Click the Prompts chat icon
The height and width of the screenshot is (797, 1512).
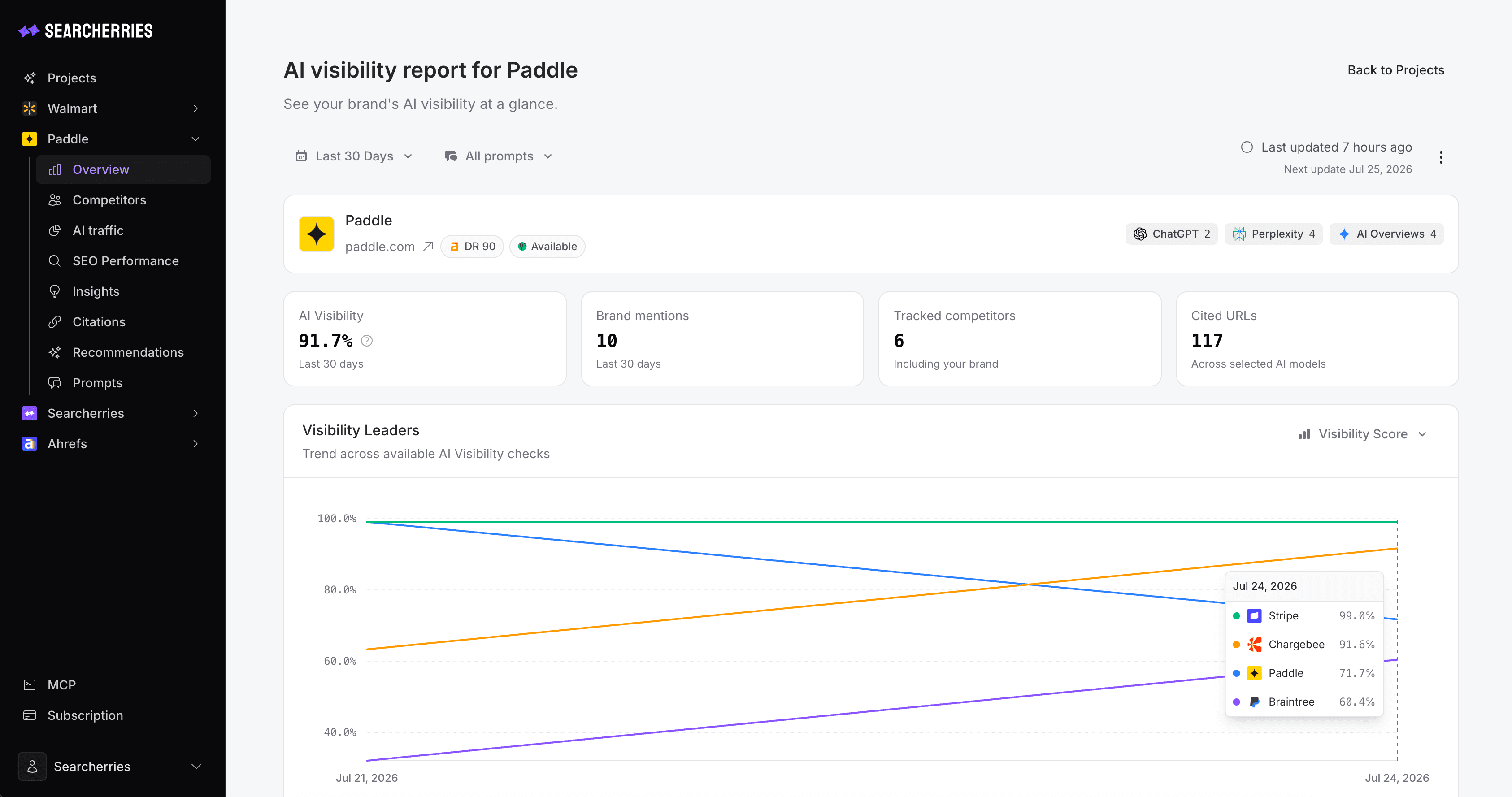55,383
